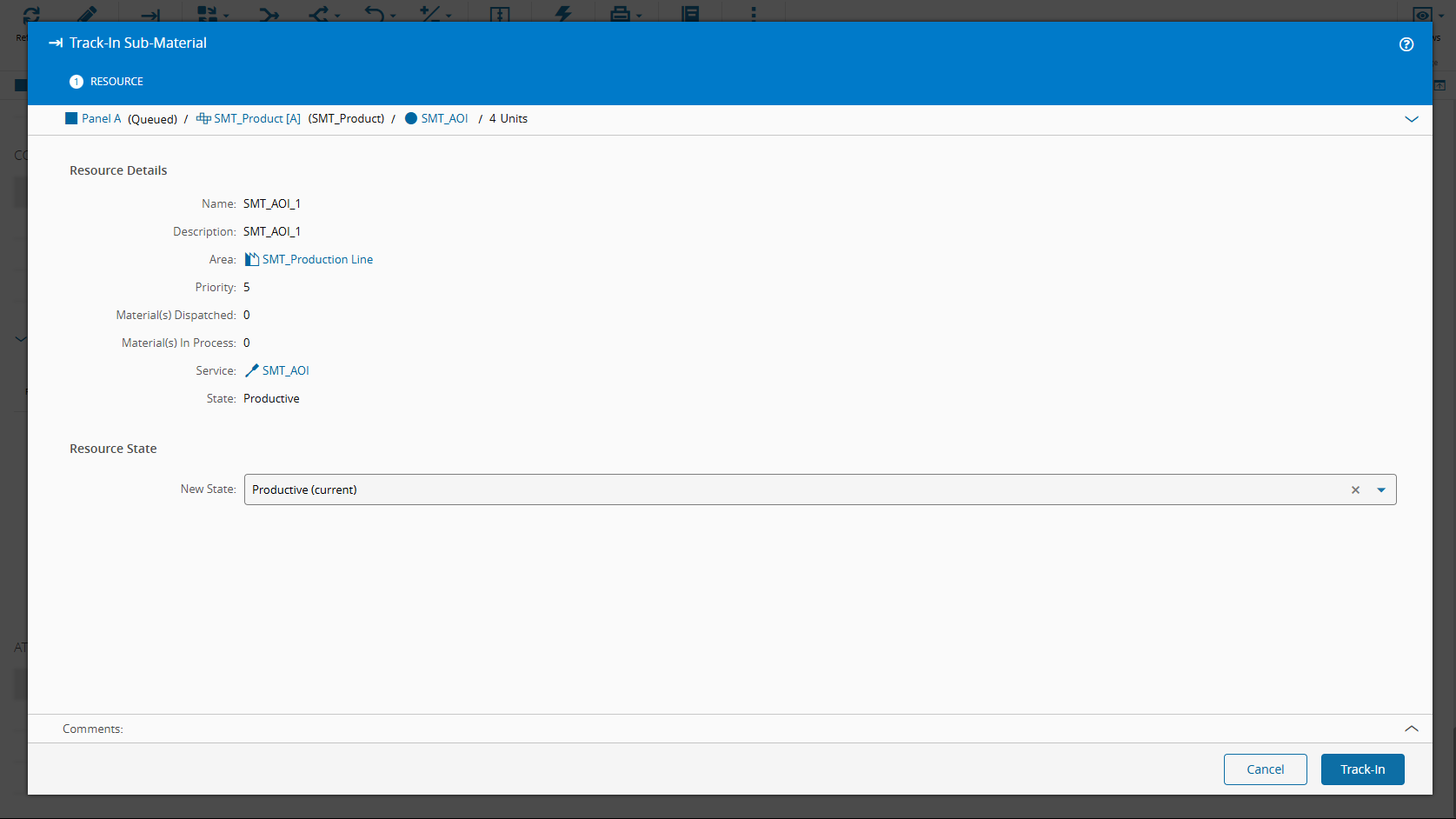
Task: Click the (Queued) status text
Action: click(152, 119)
